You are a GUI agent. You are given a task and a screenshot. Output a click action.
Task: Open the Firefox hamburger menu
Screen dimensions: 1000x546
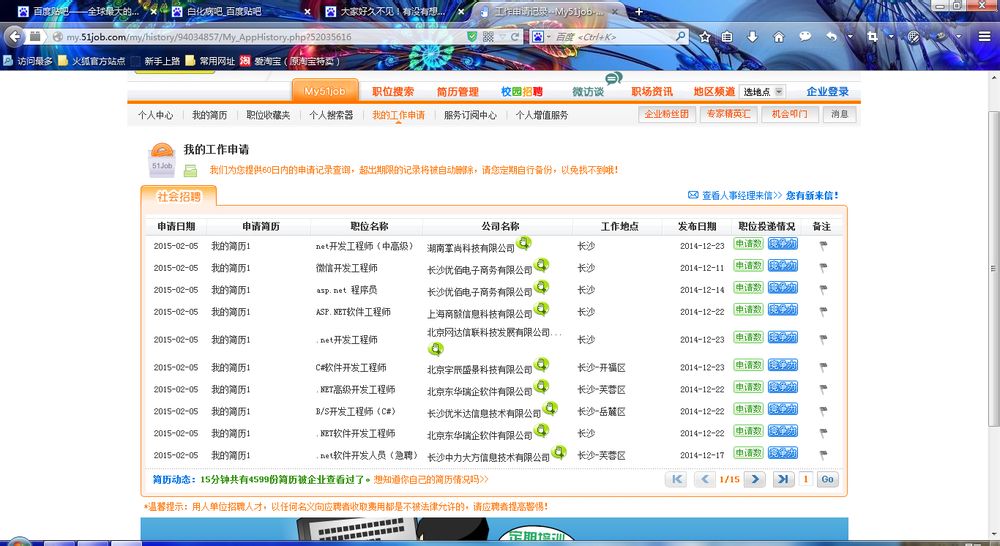(x=984, y=37)
